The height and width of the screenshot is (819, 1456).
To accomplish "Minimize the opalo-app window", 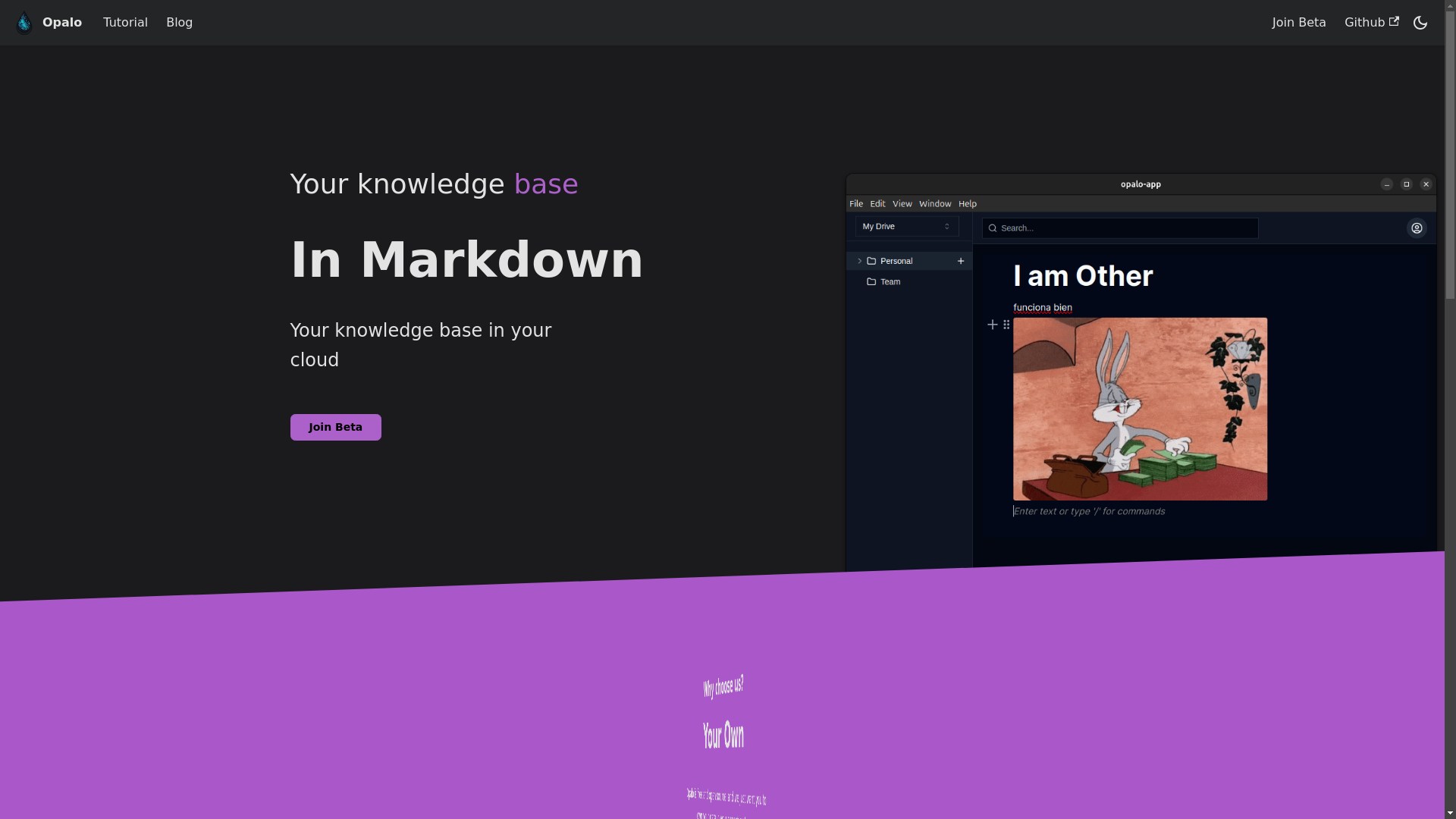I will click(1386, 184).
